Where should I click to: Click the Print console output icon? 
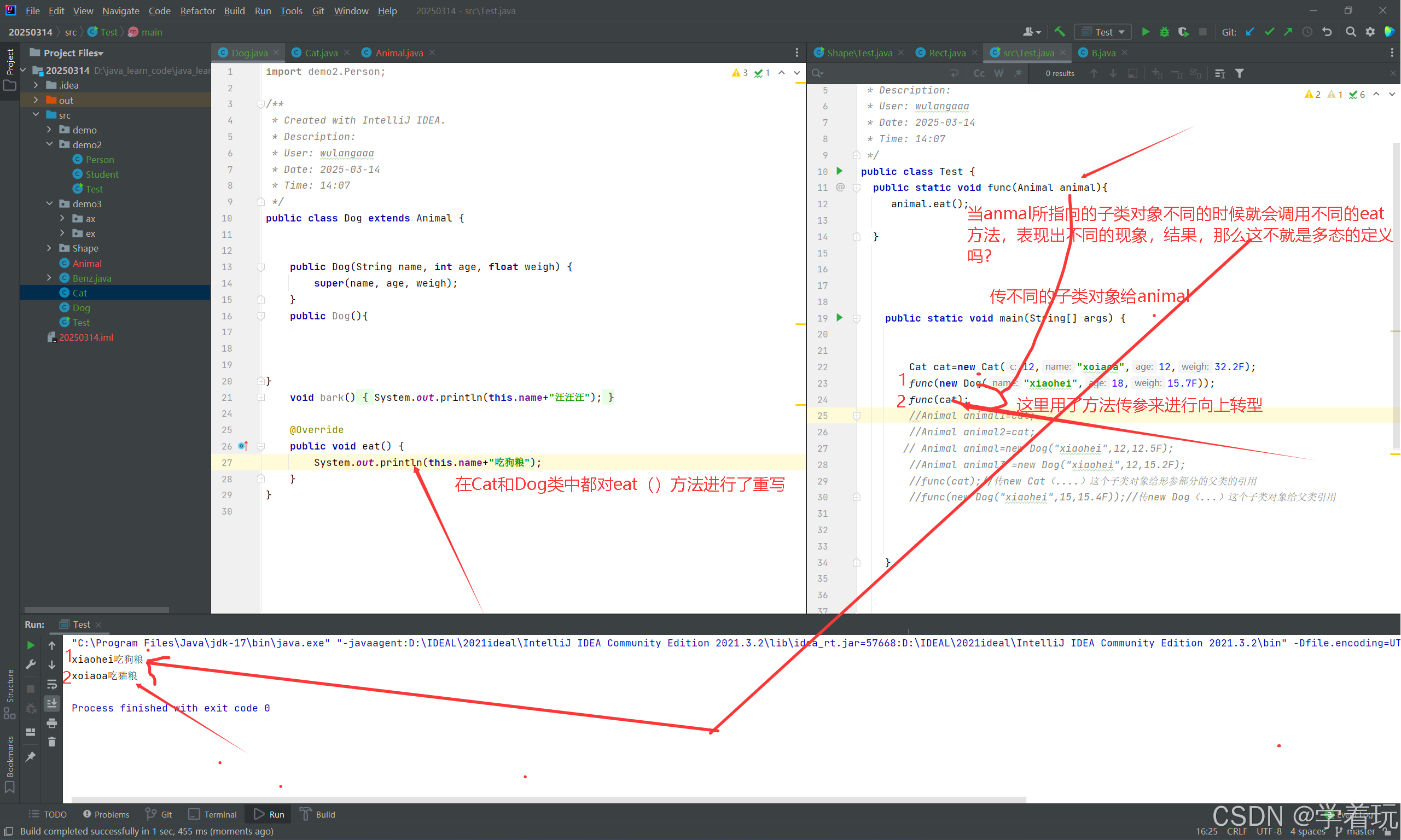[51, 723]
